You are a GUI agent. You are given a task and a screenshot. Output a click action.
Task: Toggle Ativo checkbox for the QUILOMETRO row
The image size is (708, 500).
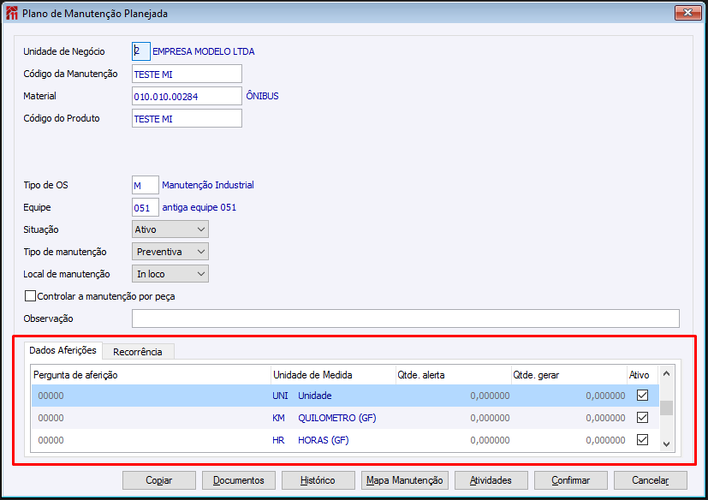[x=642, y=417]
